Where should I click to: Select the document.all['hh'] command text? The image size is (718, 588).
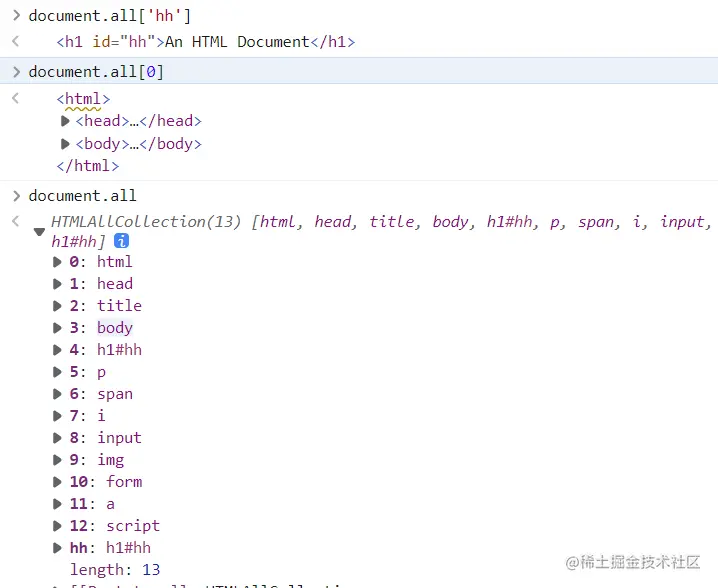click(x=109, y=16)
